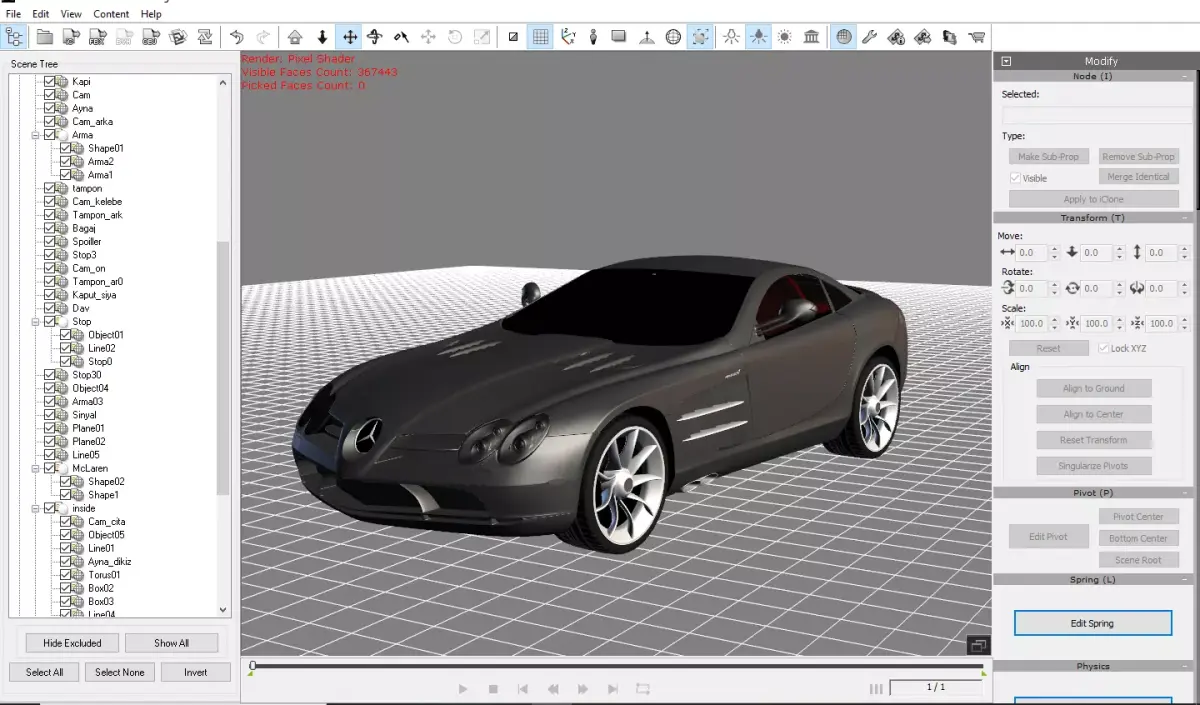Open the Export FBX tool

point(97,36)
